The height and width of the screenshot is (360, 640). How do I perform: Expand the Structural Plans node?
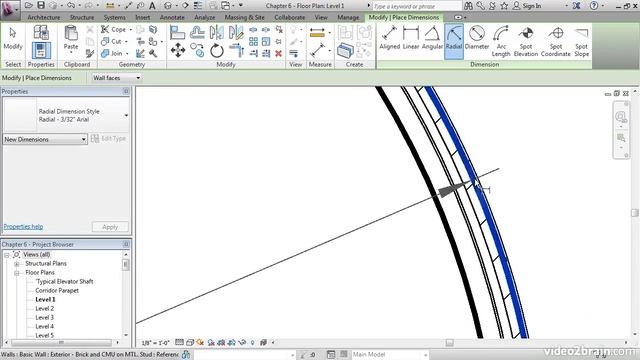click(17, 264)
